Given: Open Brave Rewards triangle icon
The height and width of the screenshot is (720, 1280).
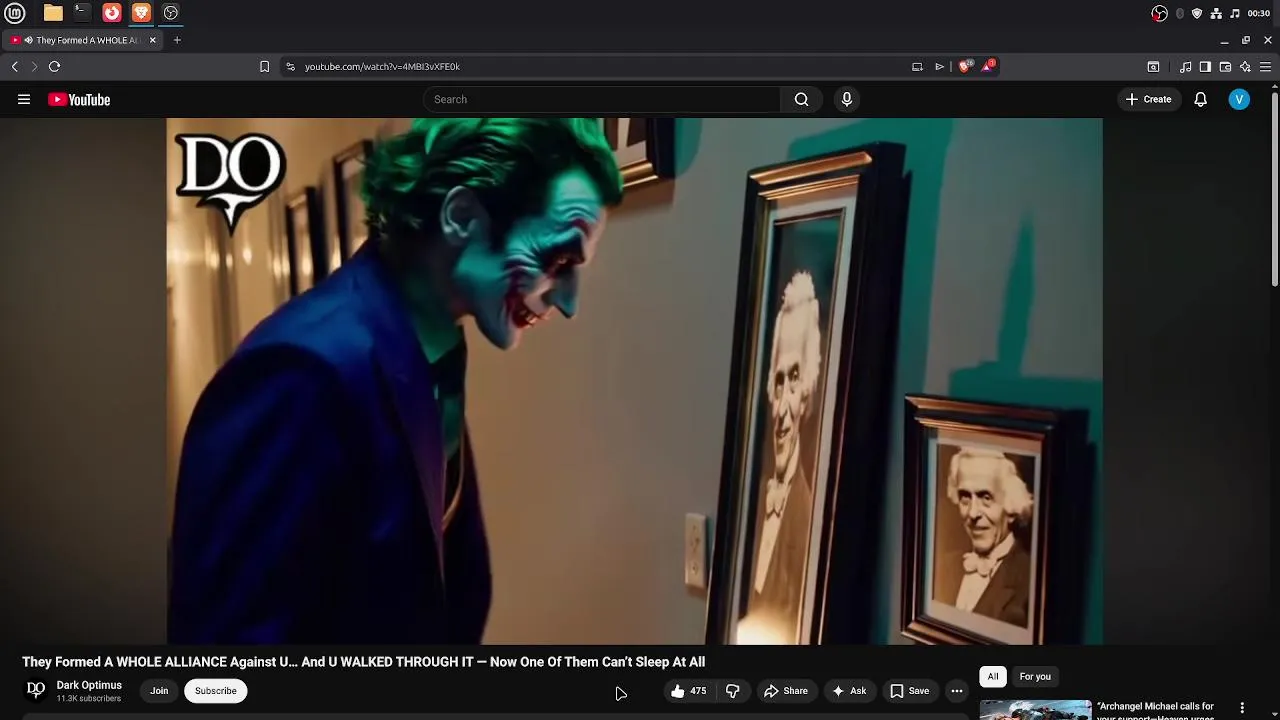Looking at the screenshot, I should [x=988, y=66].
